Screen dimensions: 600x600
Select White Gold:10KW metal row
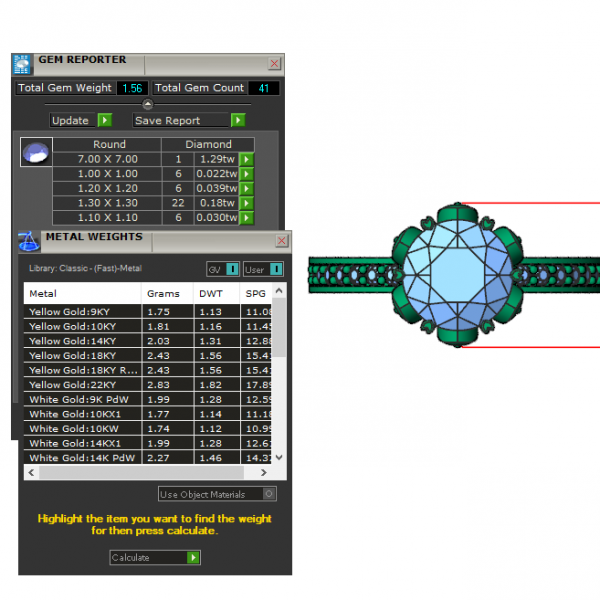point(80,428)
